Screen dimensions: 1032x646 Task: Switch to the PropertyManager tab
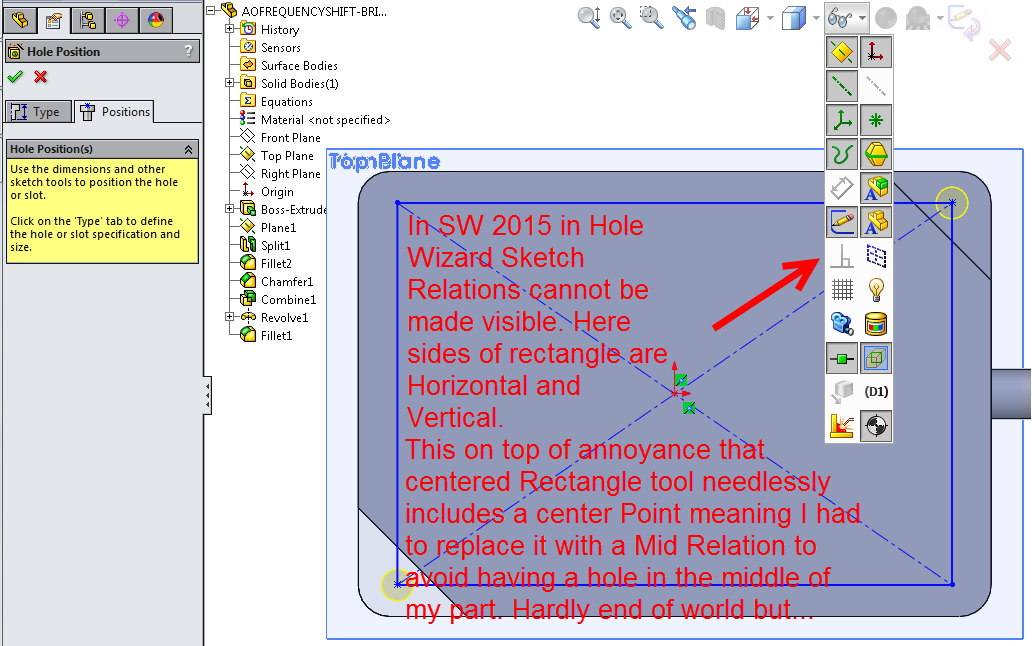(x=53, y=20)
